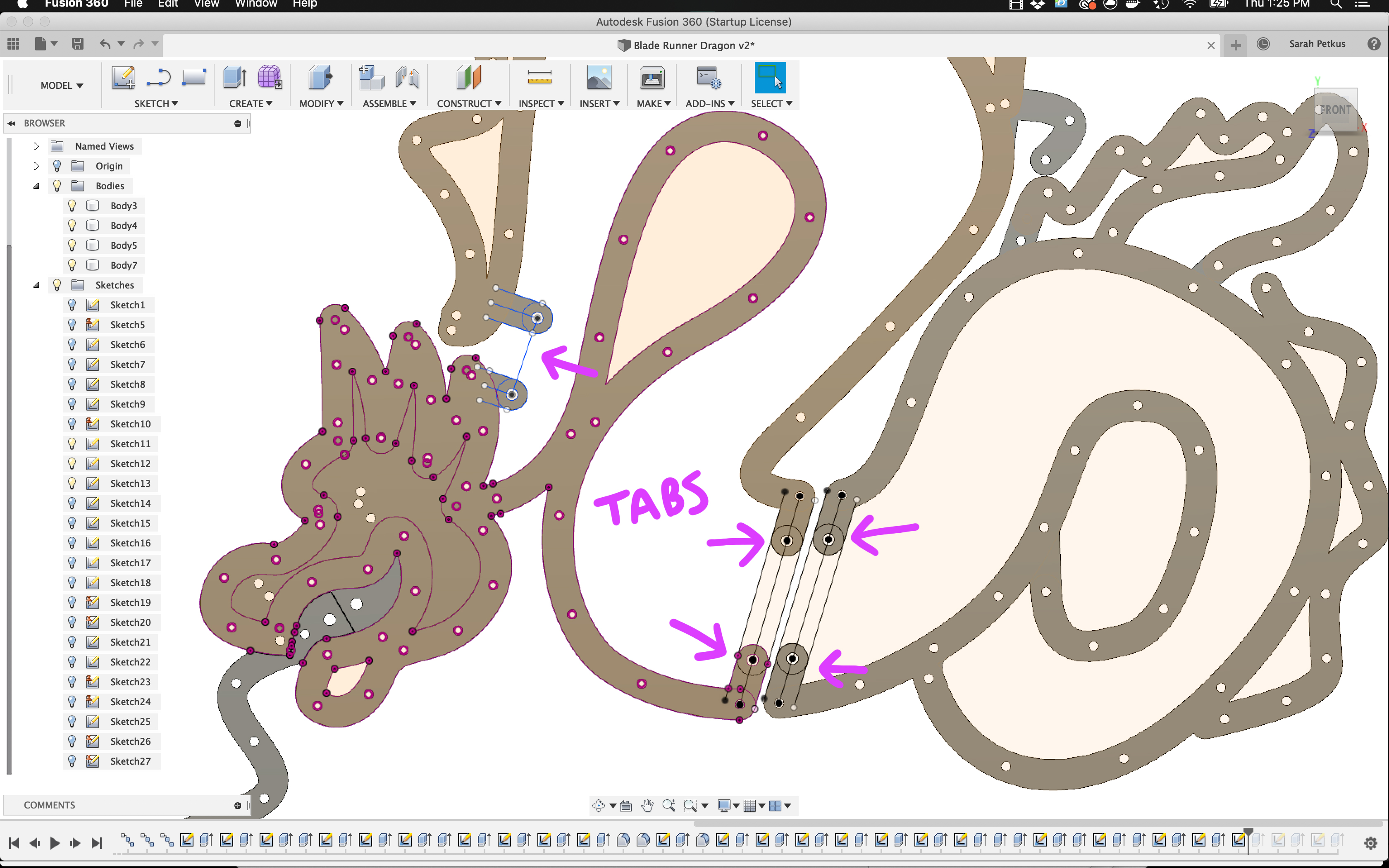The width and height of the screenshot is (1389, 868).
Task: Click the 3D Print make icon
Action: coord(652,78)
